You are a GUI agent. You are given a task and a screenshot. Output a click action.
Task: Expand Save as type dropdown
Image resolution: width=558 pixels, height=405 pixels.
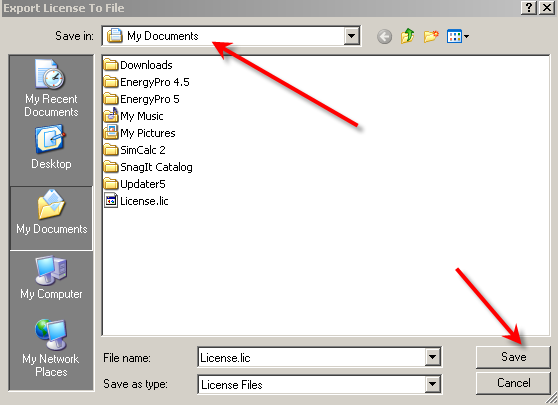pos(432,384)
